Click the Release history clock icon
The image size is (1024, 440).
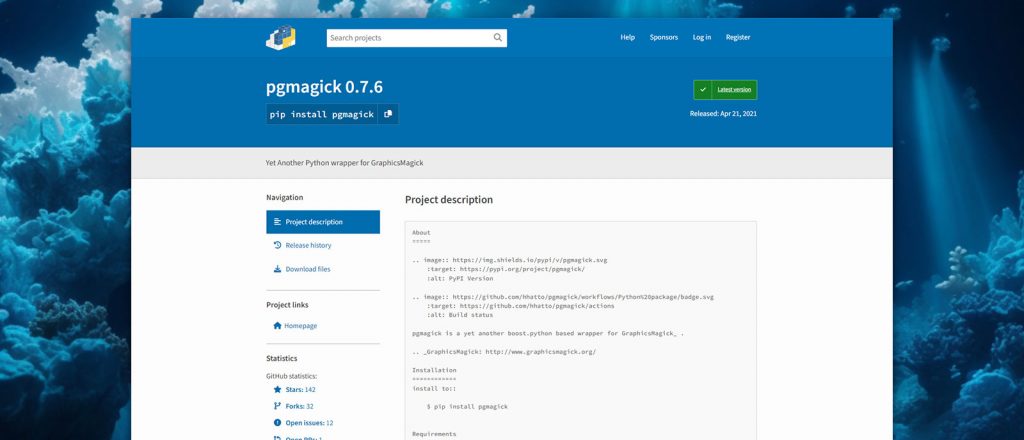point(278,245)
